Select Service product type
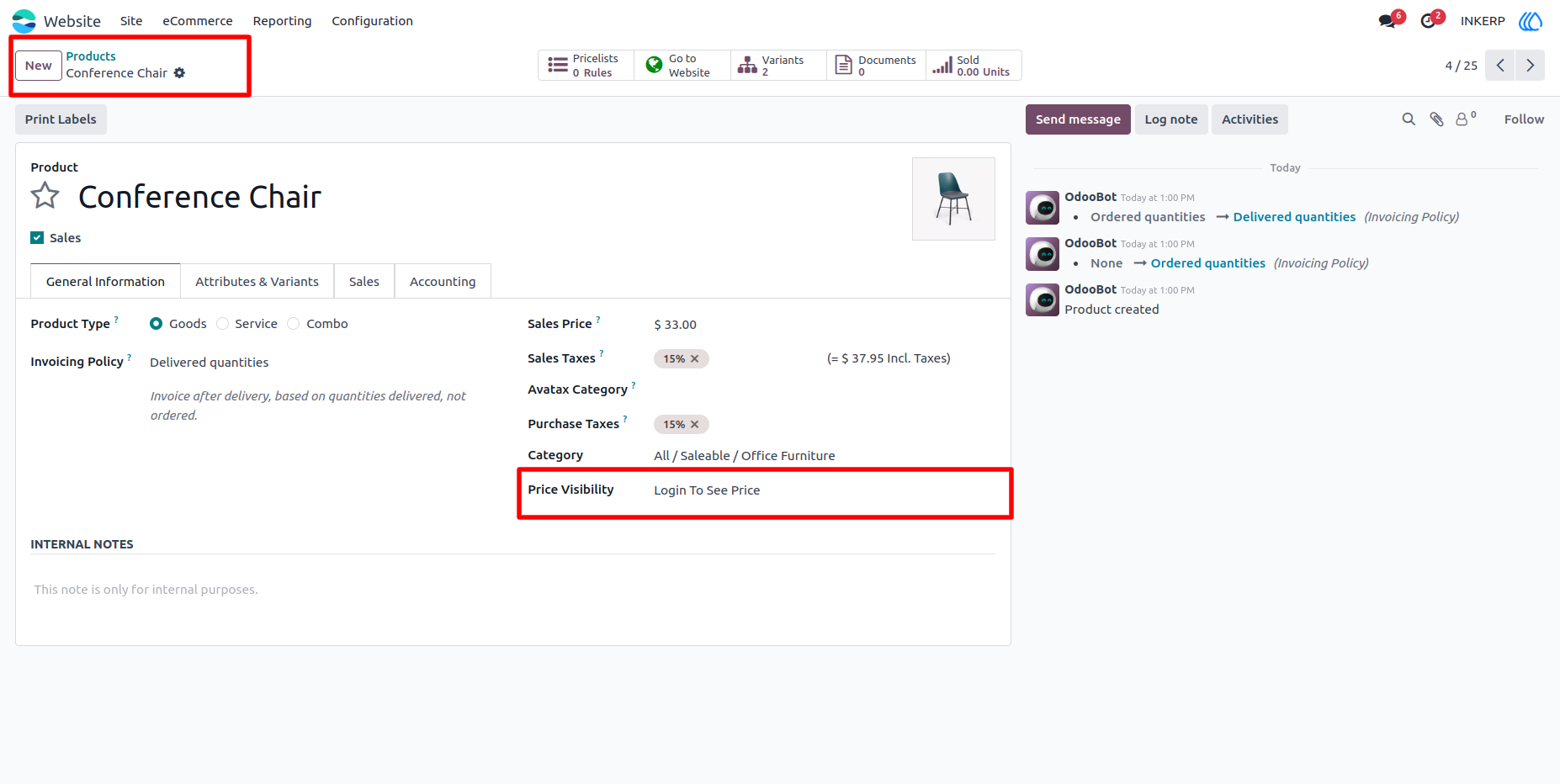 [x=222, y=324]
